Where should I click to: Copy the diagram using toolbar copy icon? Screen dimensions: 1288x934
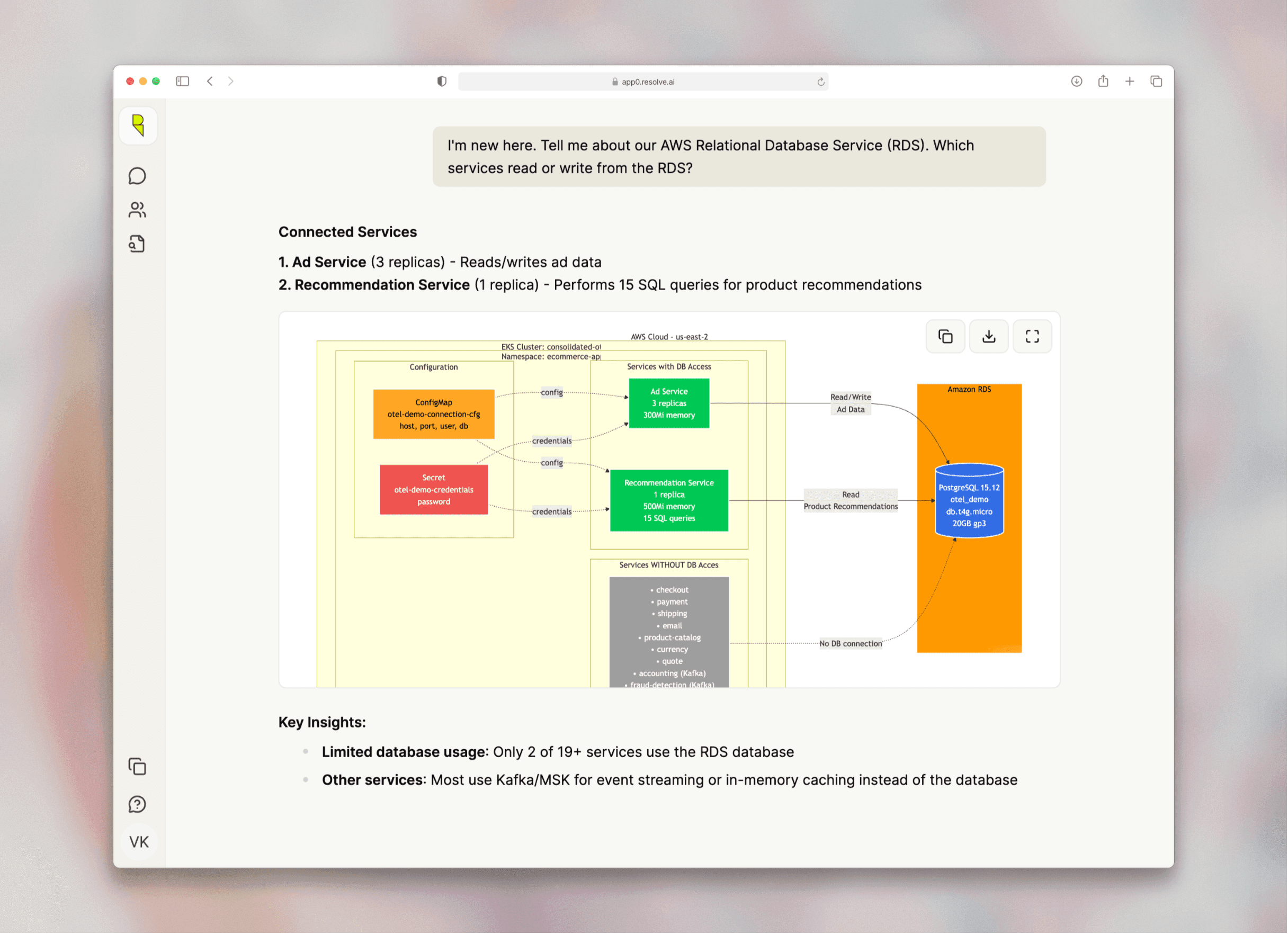945,337
